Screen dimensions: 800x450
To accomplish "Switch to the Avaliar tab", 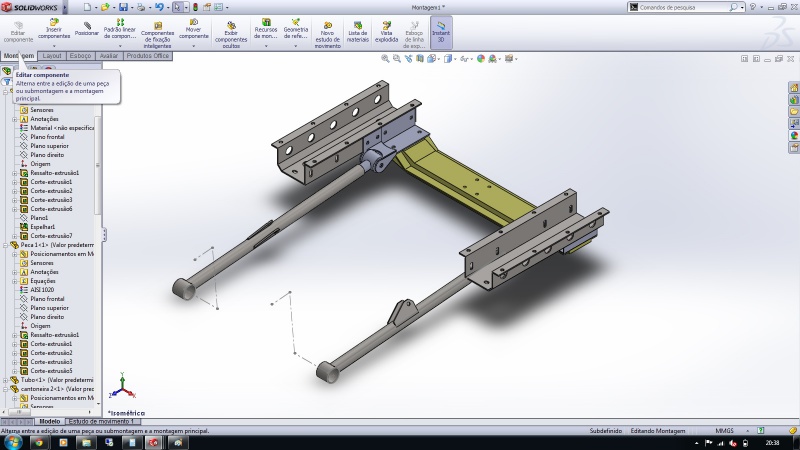I will pos(109,56).
